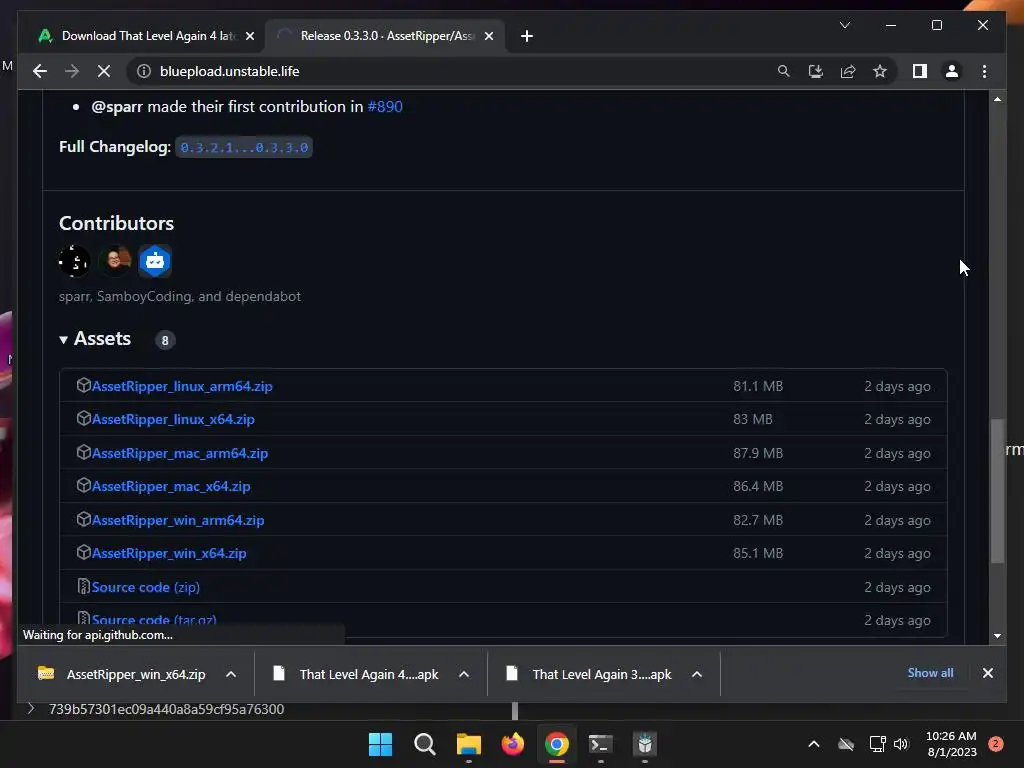Open sparr's contributor avatar
Viewport: 1024px width, 768px height.
tap(74, 261)
